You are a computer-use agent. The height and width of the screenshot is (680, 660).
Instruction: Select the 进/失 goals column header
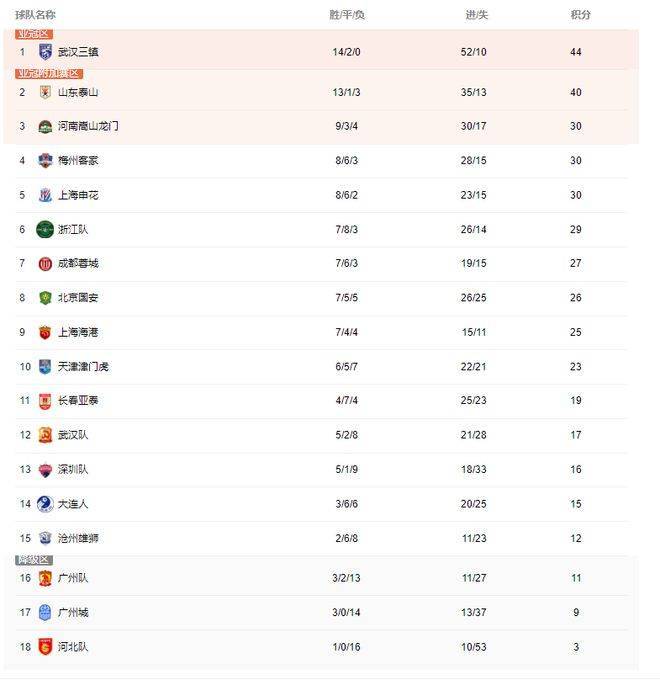tap(477, 15)
